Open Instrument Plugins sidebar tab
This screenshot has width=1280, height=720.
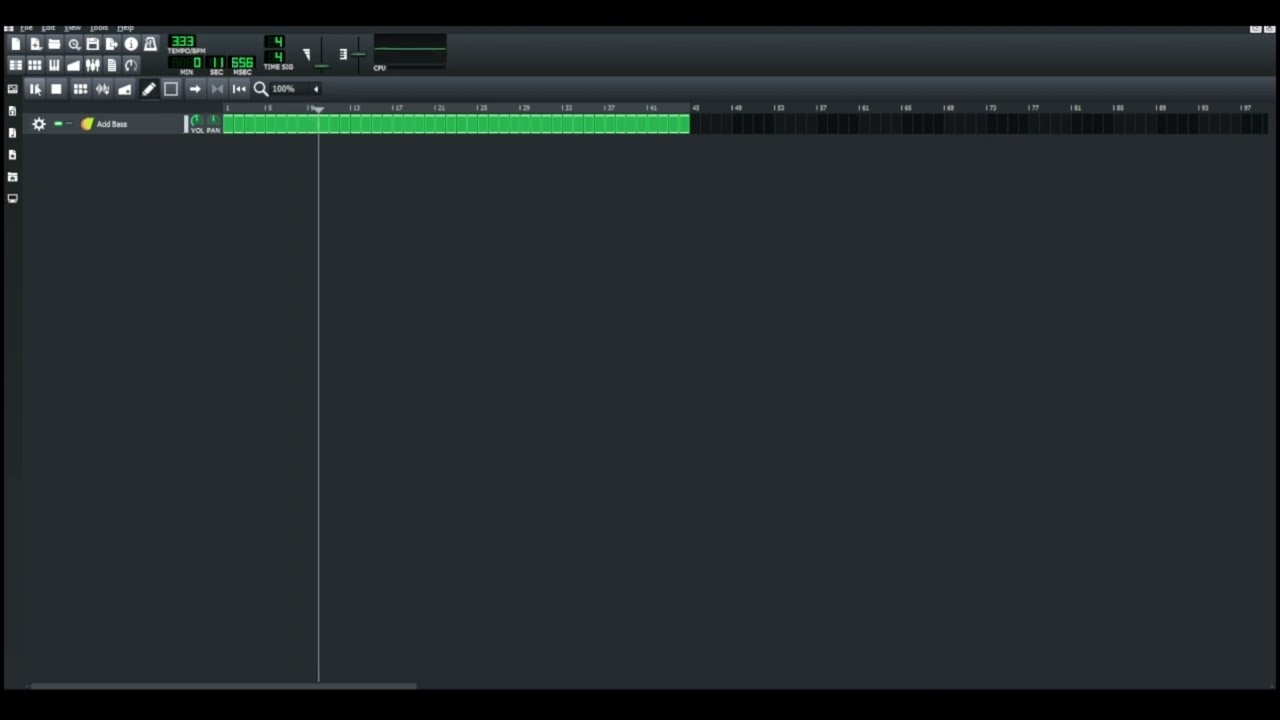pos(12,89)
